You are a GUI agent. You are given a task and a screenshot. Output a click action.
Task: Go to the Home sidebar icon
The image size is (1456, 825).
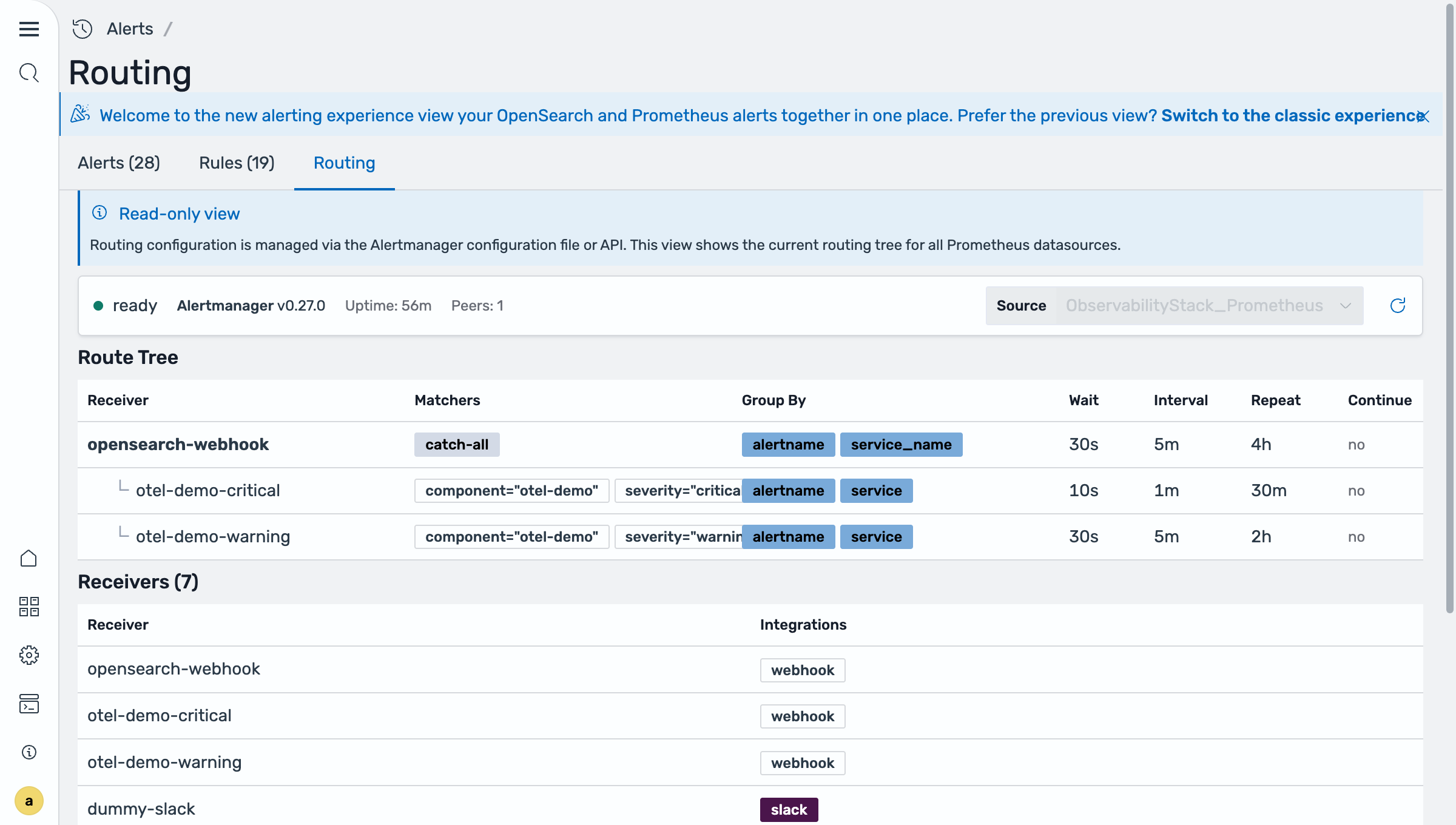tap(29, 558)
